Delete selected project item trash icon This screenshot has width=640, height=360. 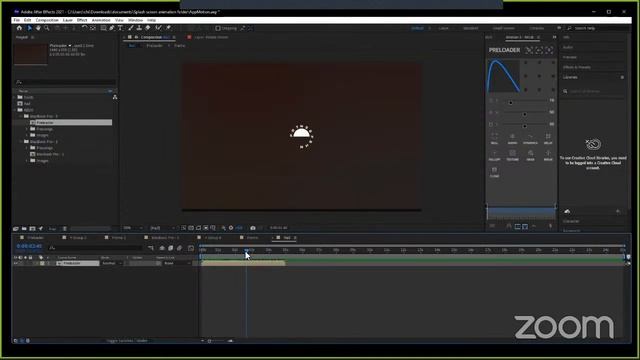(x=64, y=229)
